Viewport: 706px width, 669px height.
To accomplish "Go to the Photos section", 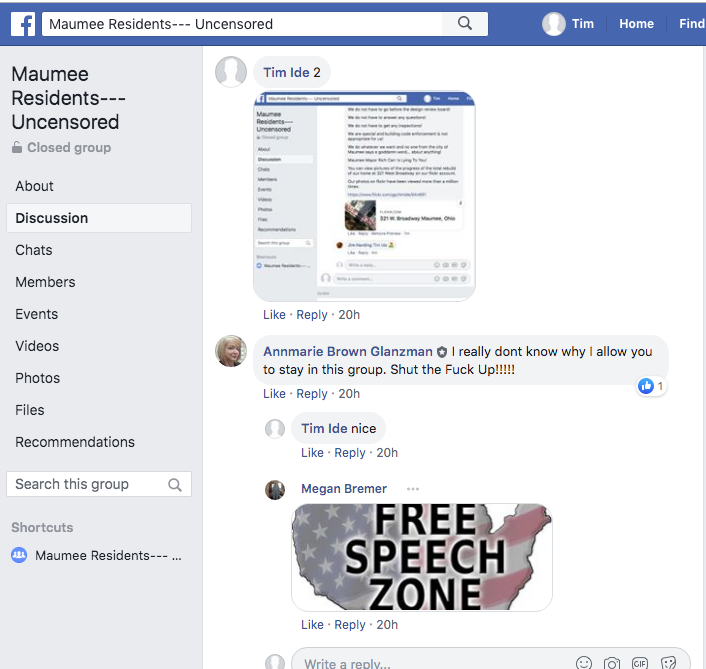I will click(37, 378).
